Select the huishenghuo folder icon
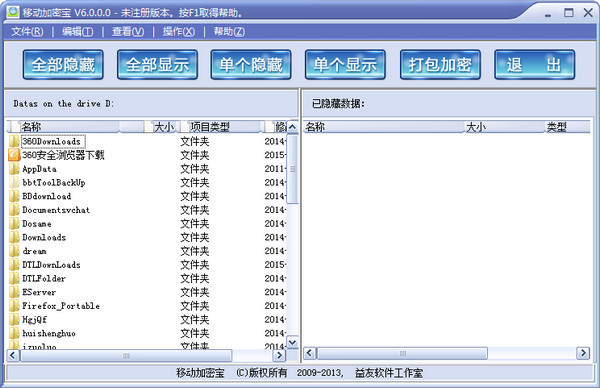 click(x=14, y=333)
